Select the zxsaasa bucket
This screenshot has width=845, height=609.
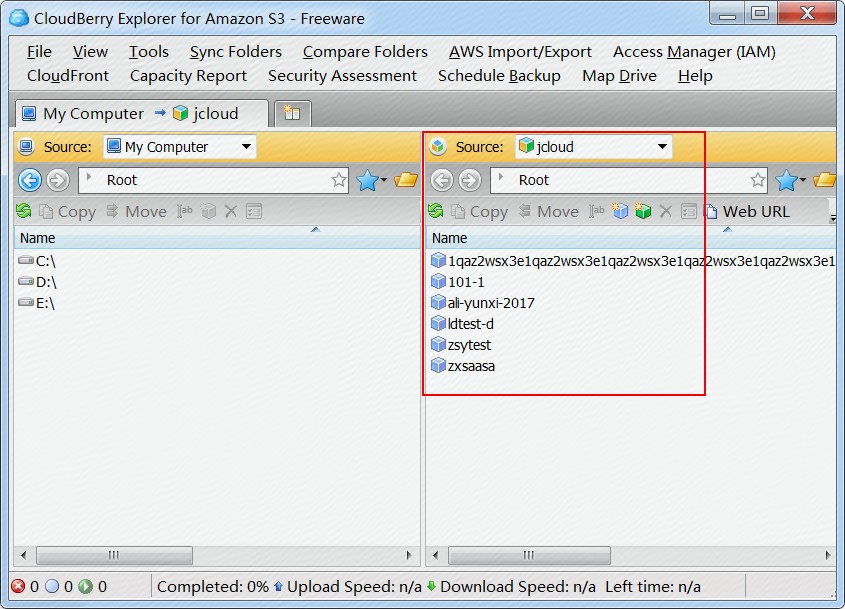coord(463,366)
